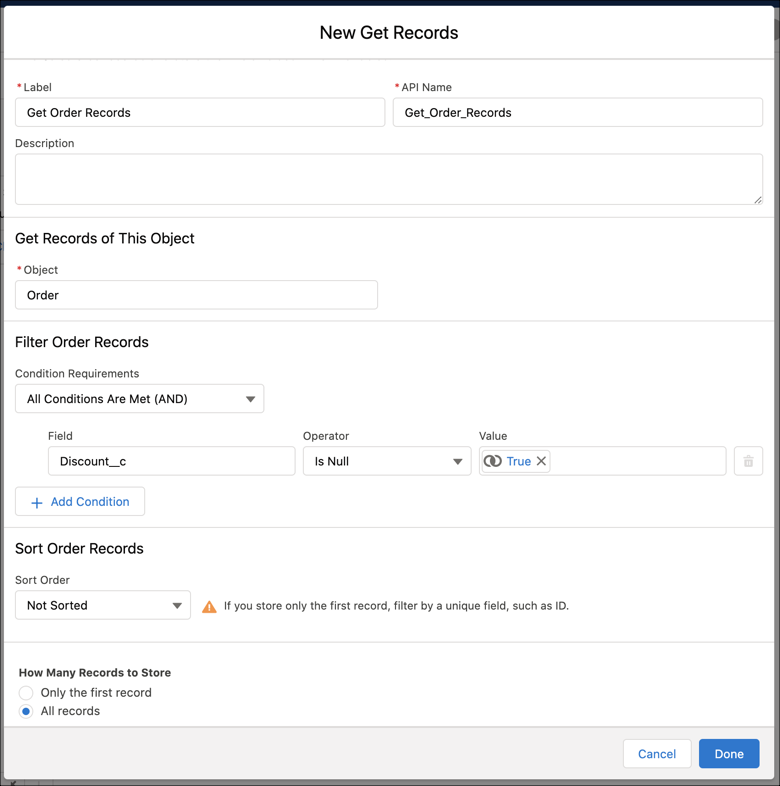Click inside the Description text area
Screen dimensions: 780x786
[x=388, y=179]
